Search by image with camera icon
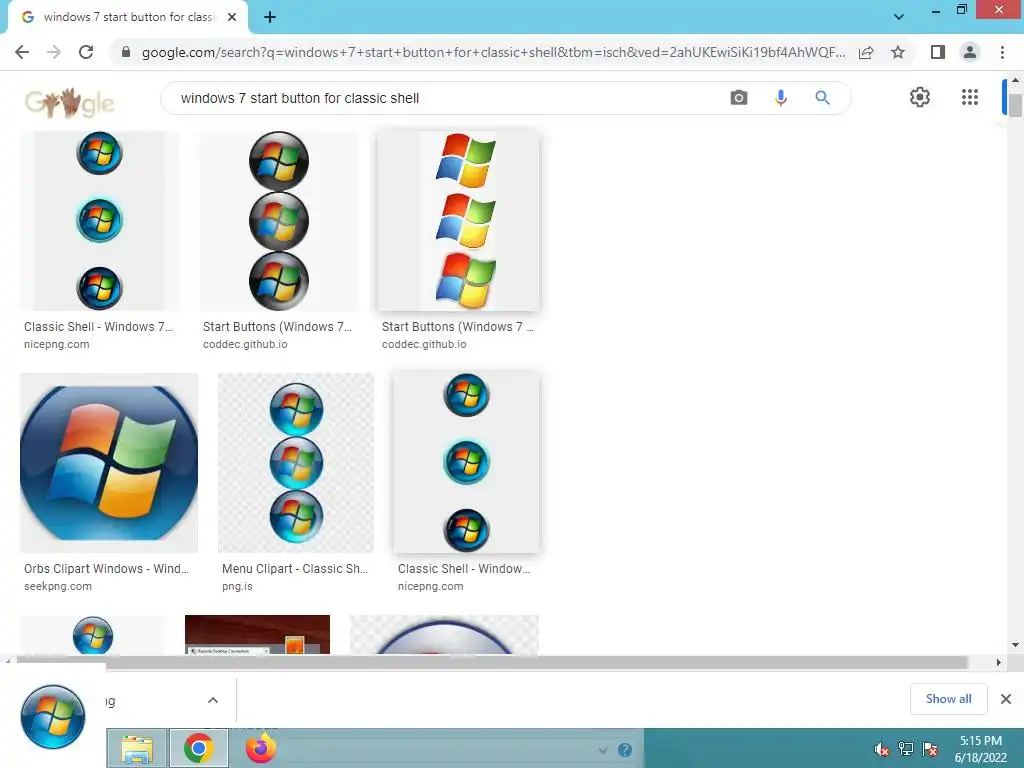The image size is (1024, 768). pos(739,98)
